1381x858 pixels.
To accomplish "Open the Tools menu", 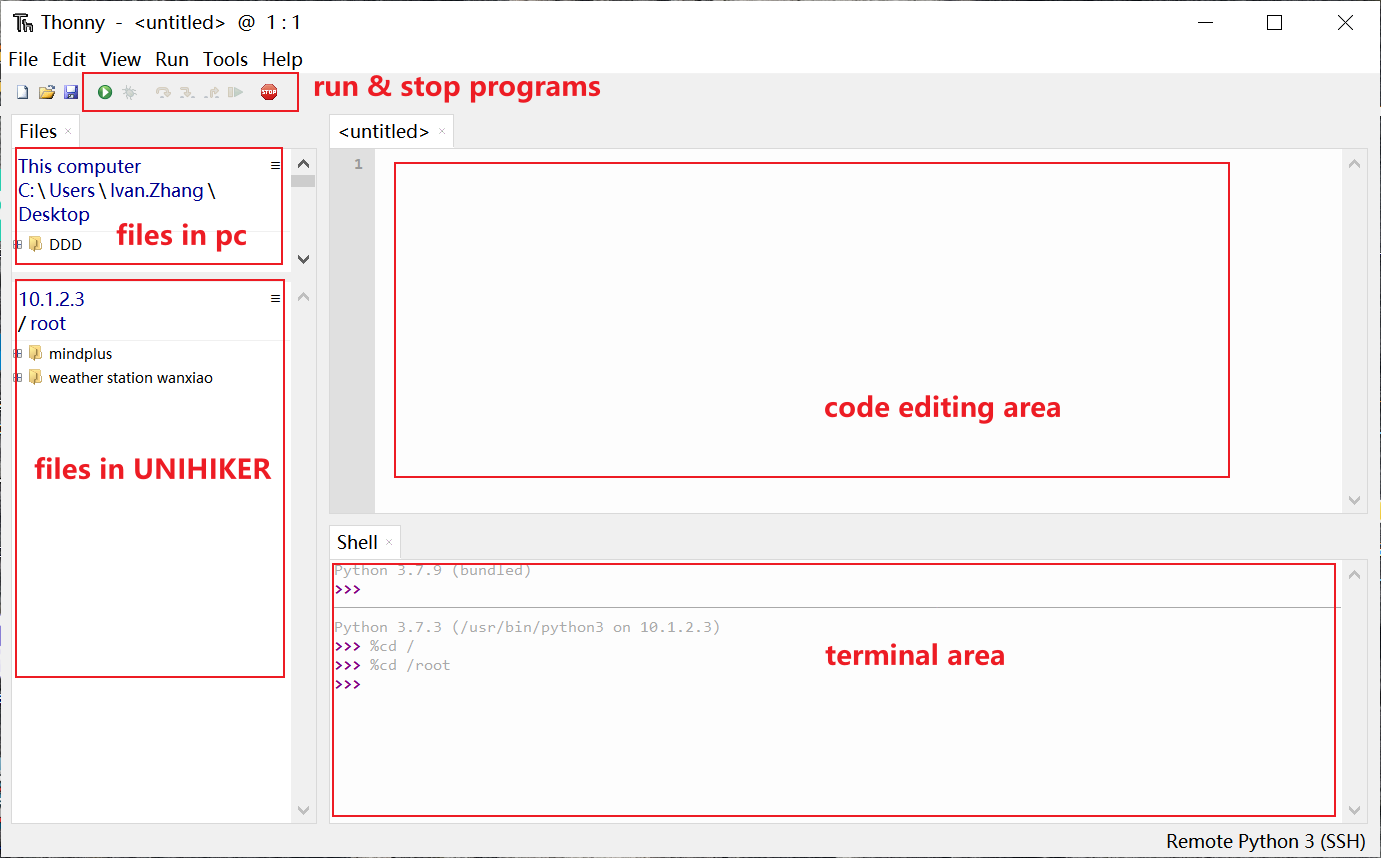I will click(225, 59).
